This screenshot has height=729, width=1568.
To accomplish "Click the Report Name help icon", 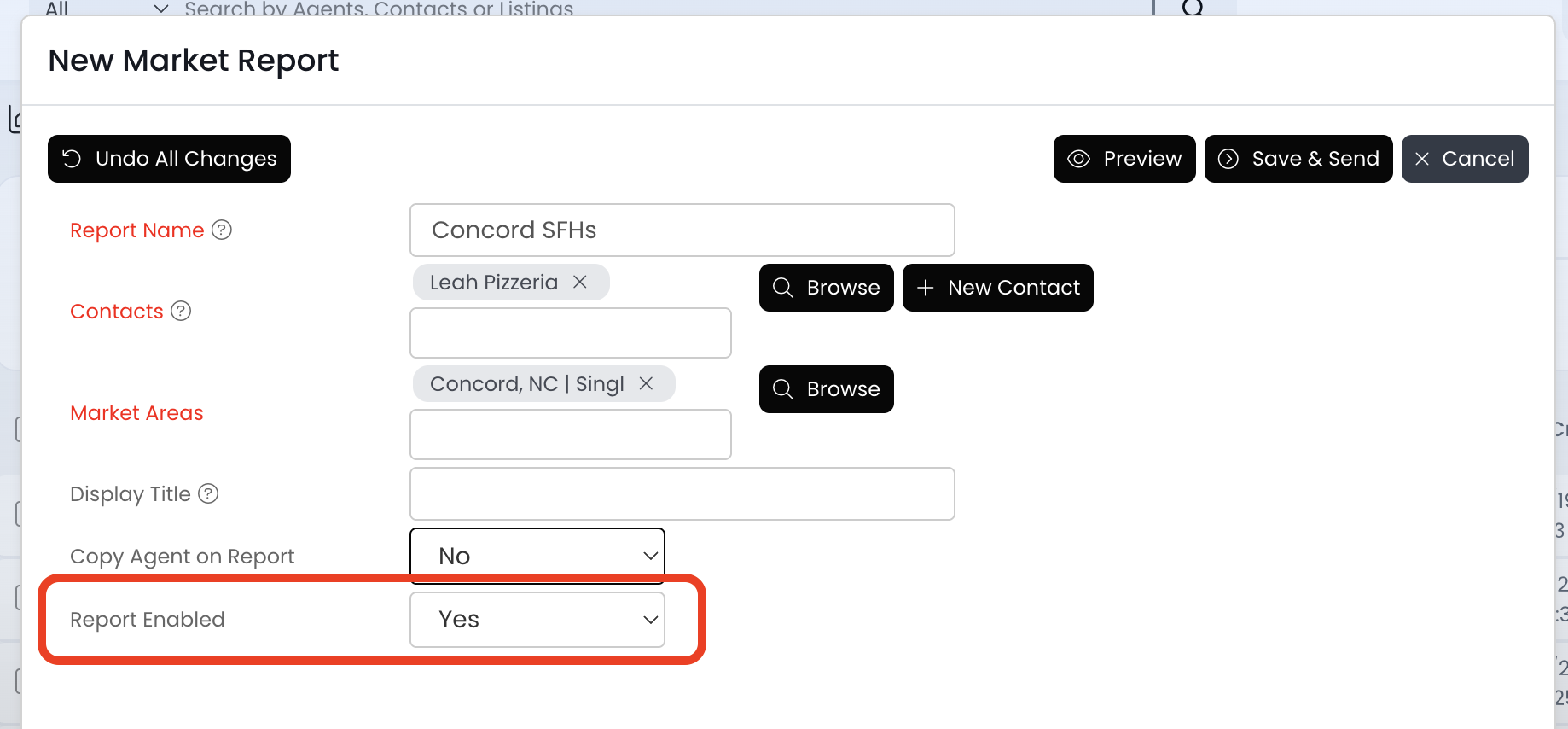I will pyautogui.click(x=222, y=230).
